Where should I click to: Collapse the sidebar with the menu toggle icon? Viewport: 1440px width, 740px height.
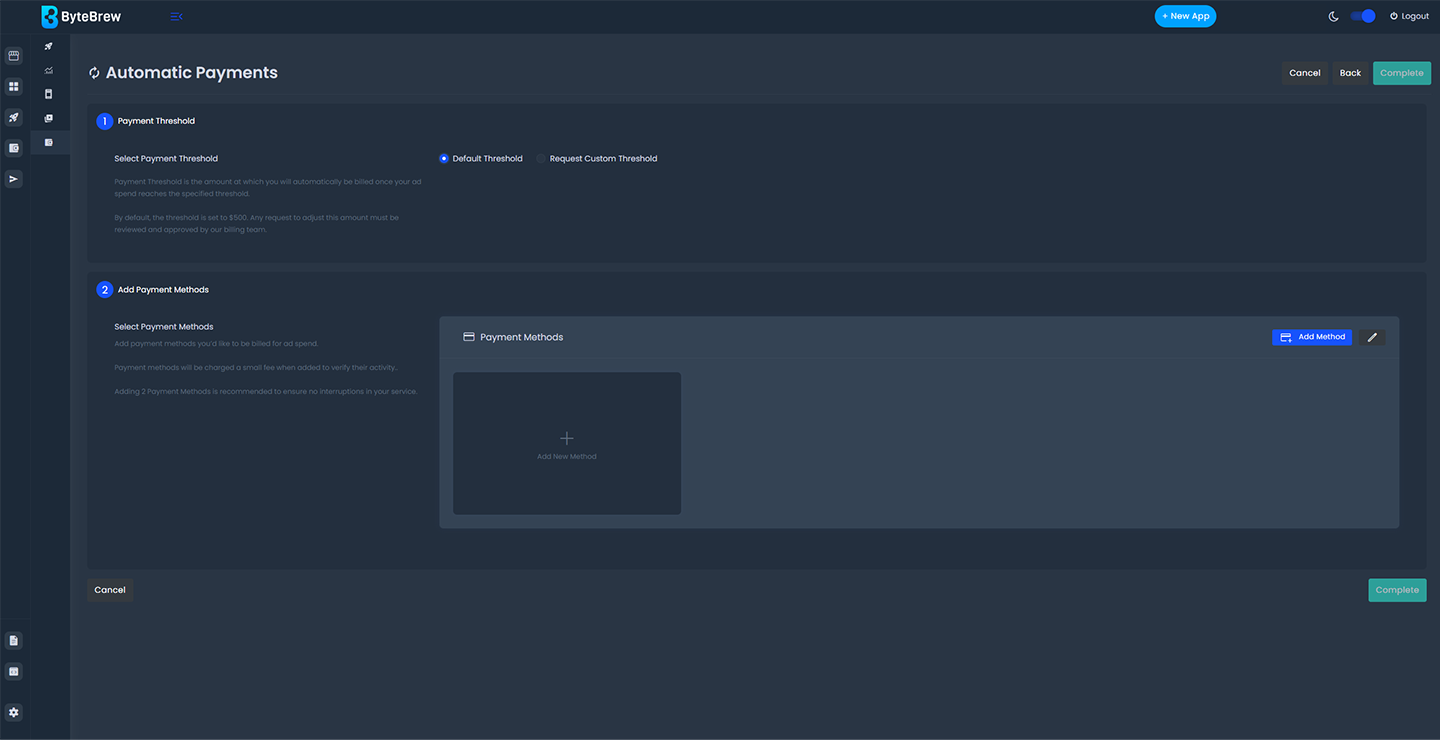[x=176, y=16]
